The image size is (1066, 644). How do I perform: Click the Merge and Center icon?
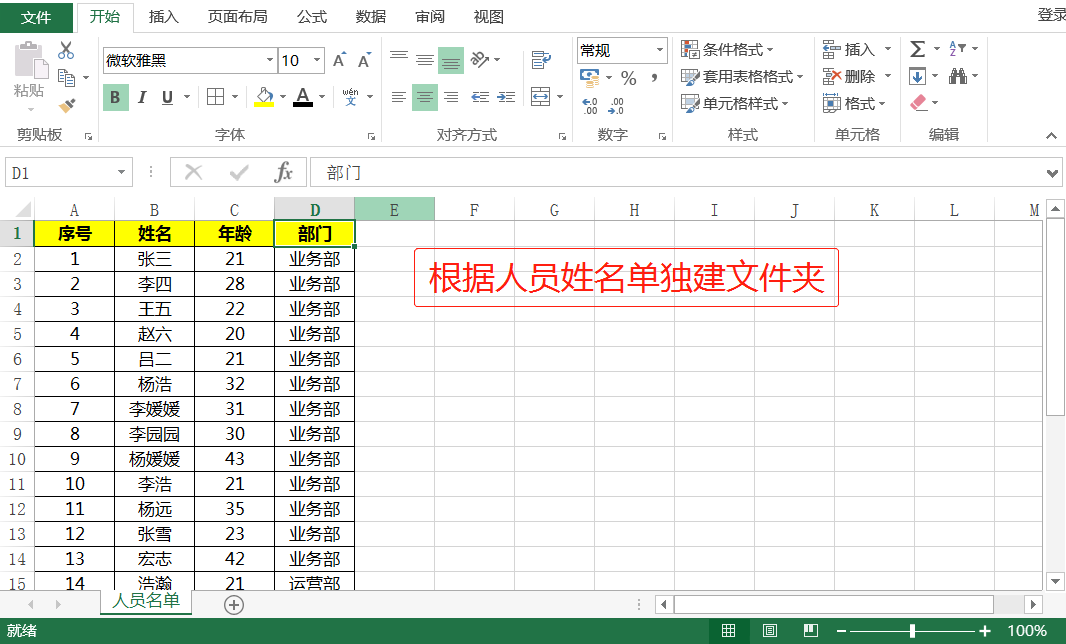point(540,97)
